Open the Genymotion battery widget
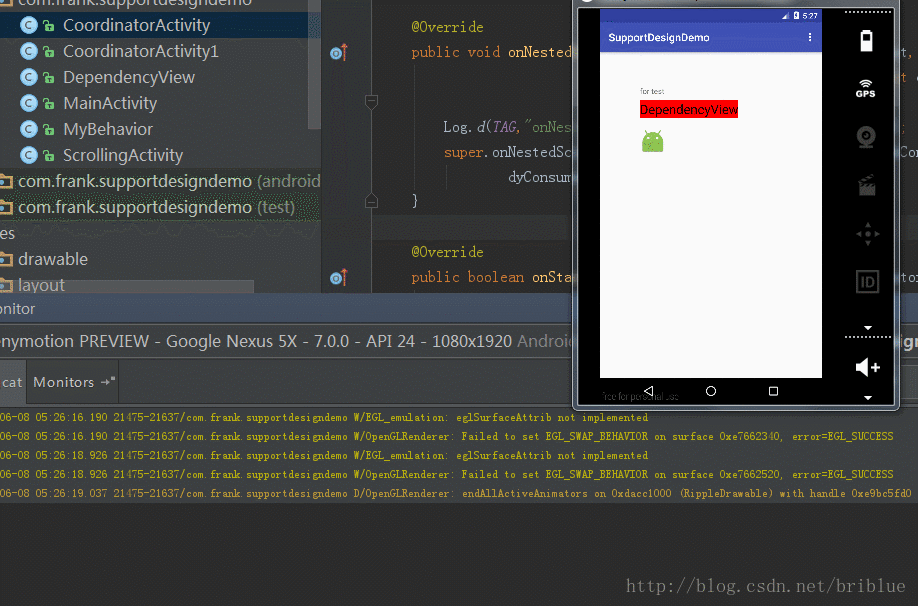This screenshot has height=606, width=918. tap(866, 41)
